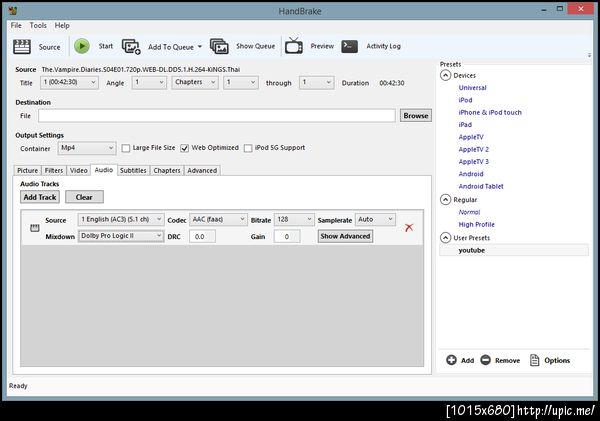Viewport: 600px width, 421px height.
Task: Switch to the Subtitles tab
Action: pyautogui.click(x=133, y=170)
